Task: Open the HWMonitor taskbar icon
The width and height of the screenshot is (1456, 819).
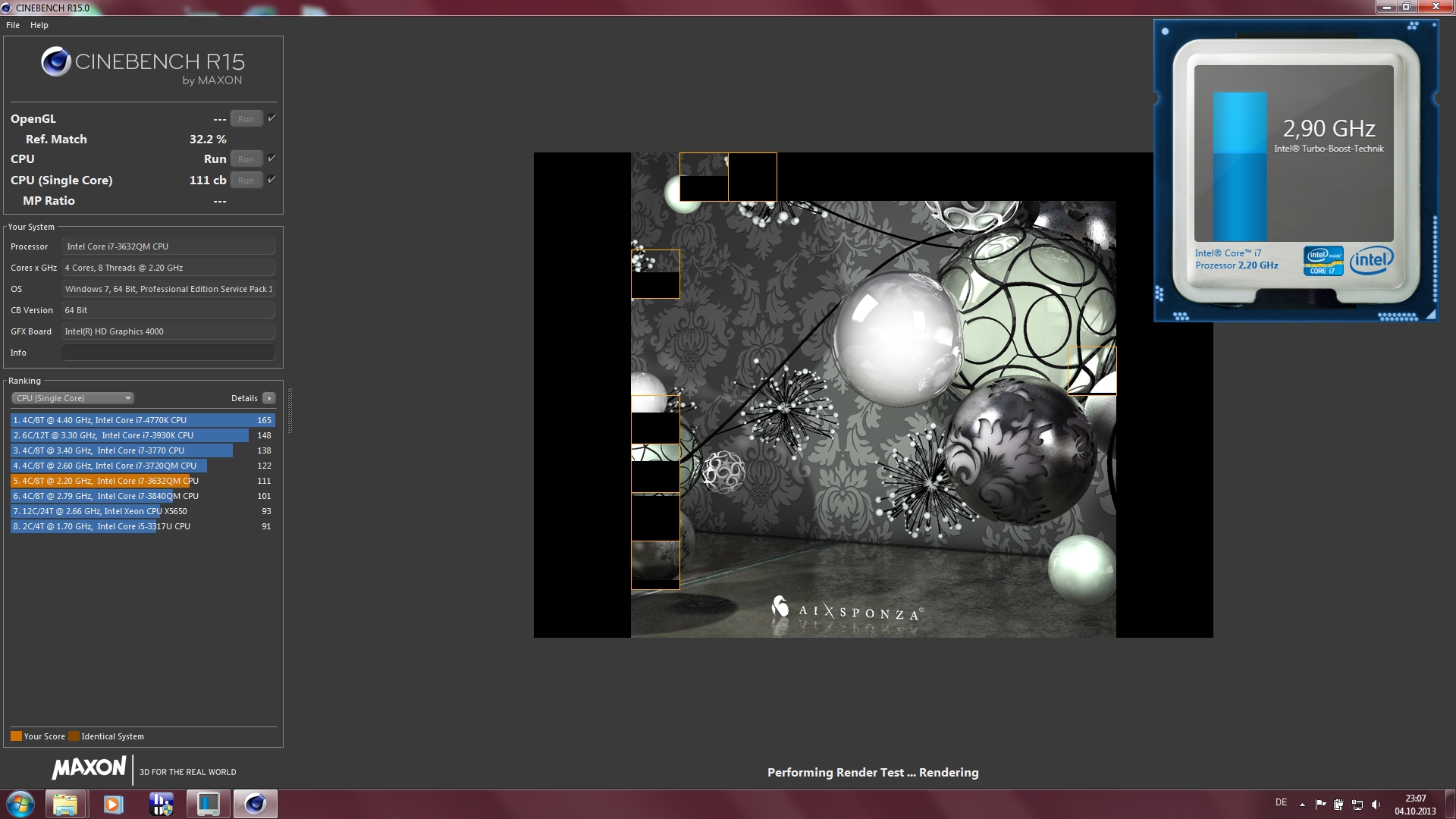Action: click(161, 804)
